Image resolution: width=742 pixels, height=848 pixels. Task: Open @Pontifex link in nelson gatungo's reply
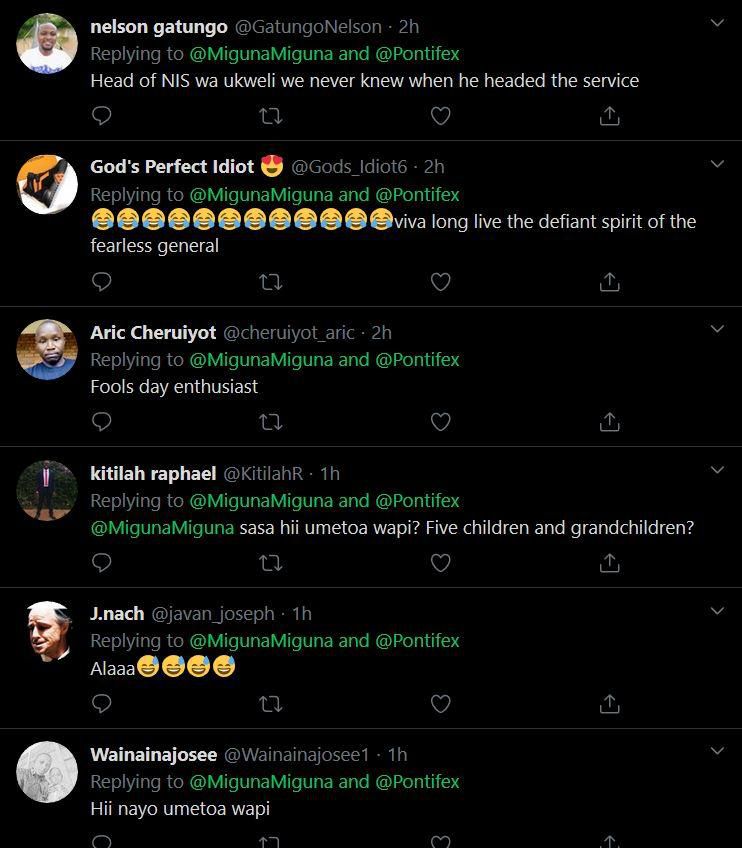coord(417,53)
